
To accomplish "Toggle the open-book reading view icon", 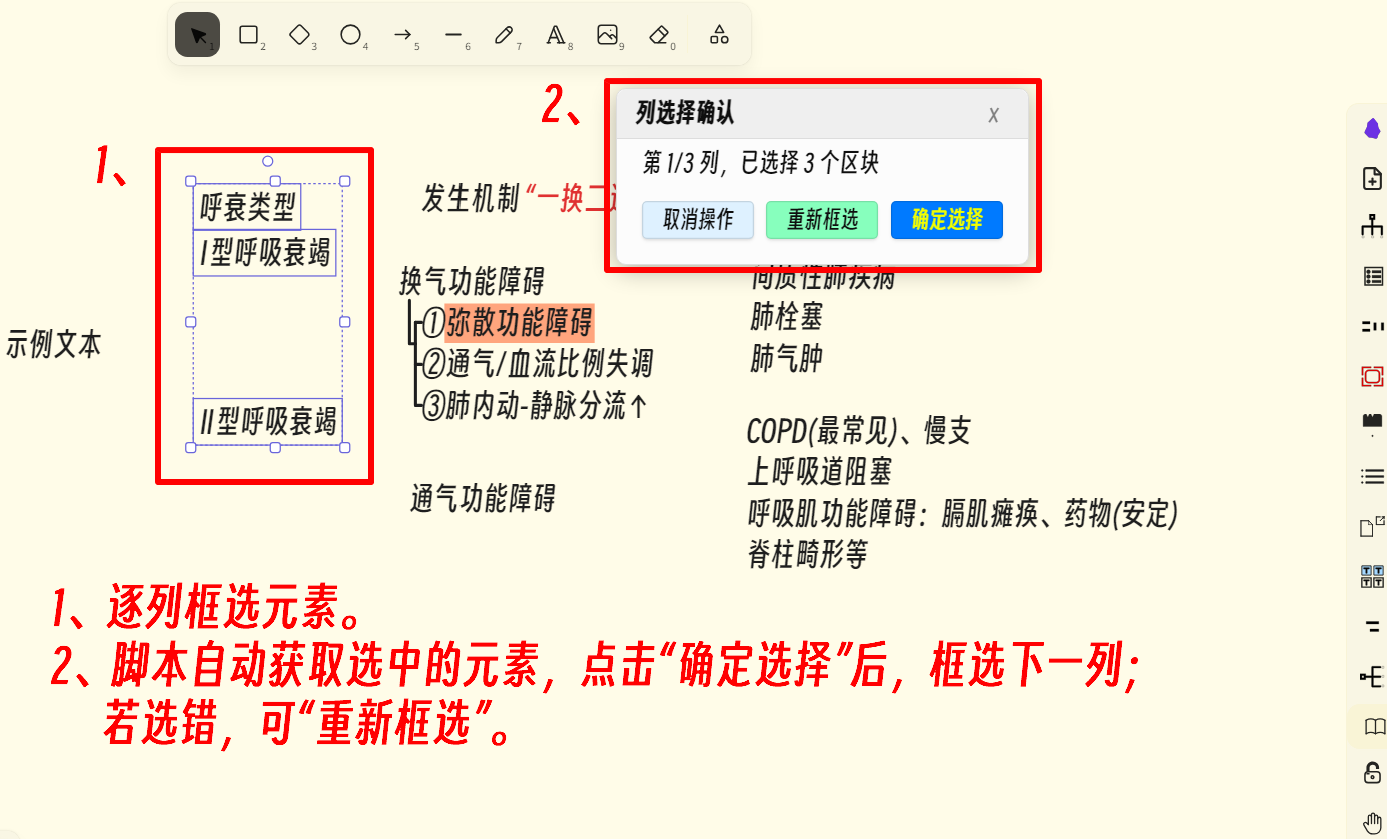I will coord(1374,726).
